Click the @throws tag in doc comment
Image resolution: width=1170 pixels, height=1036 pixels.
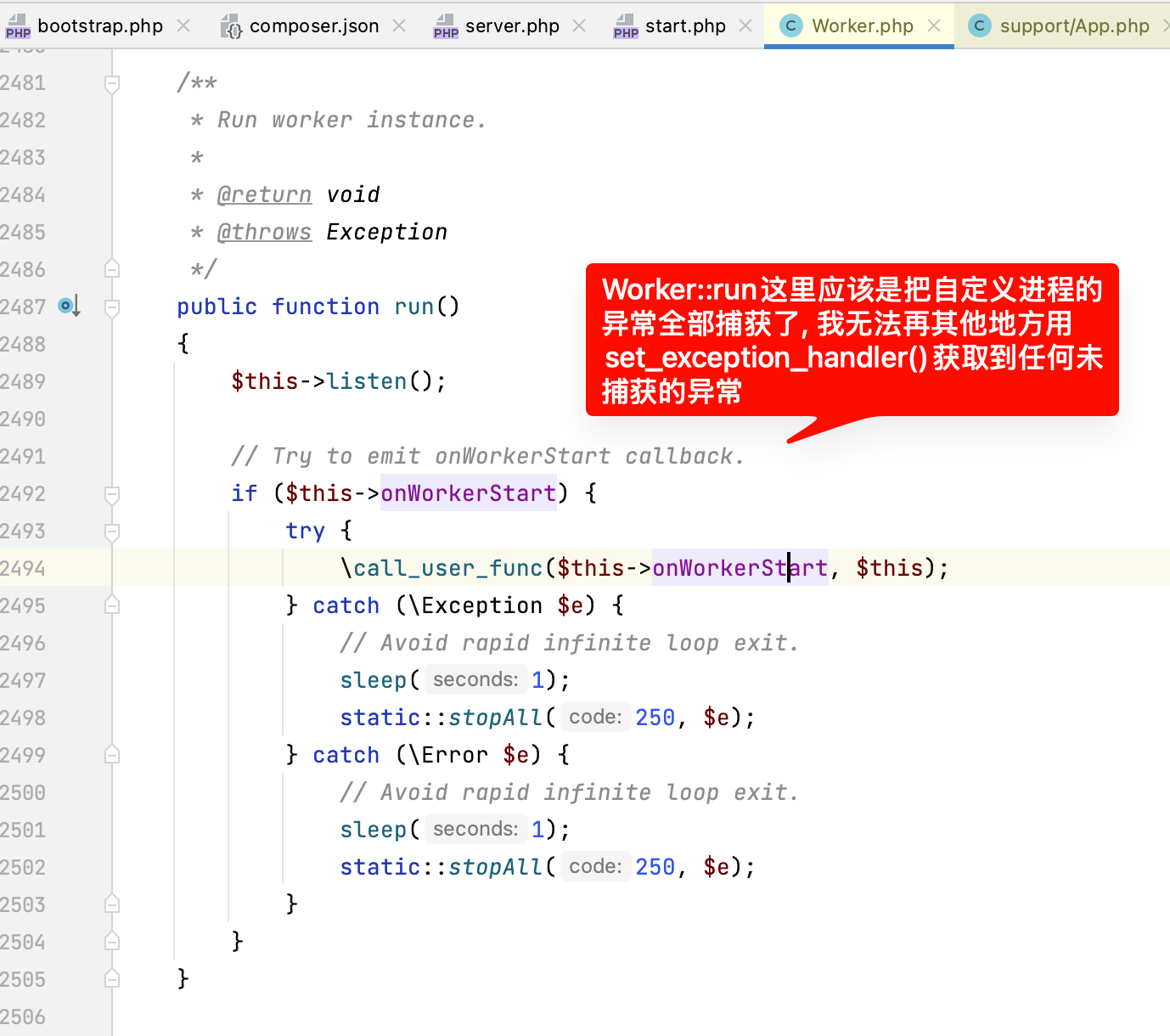coord(264,232)
